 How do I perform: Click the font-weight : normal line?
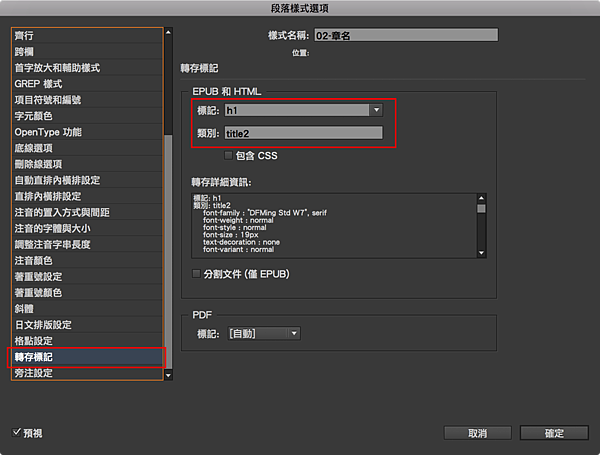[x=238, y=220]
